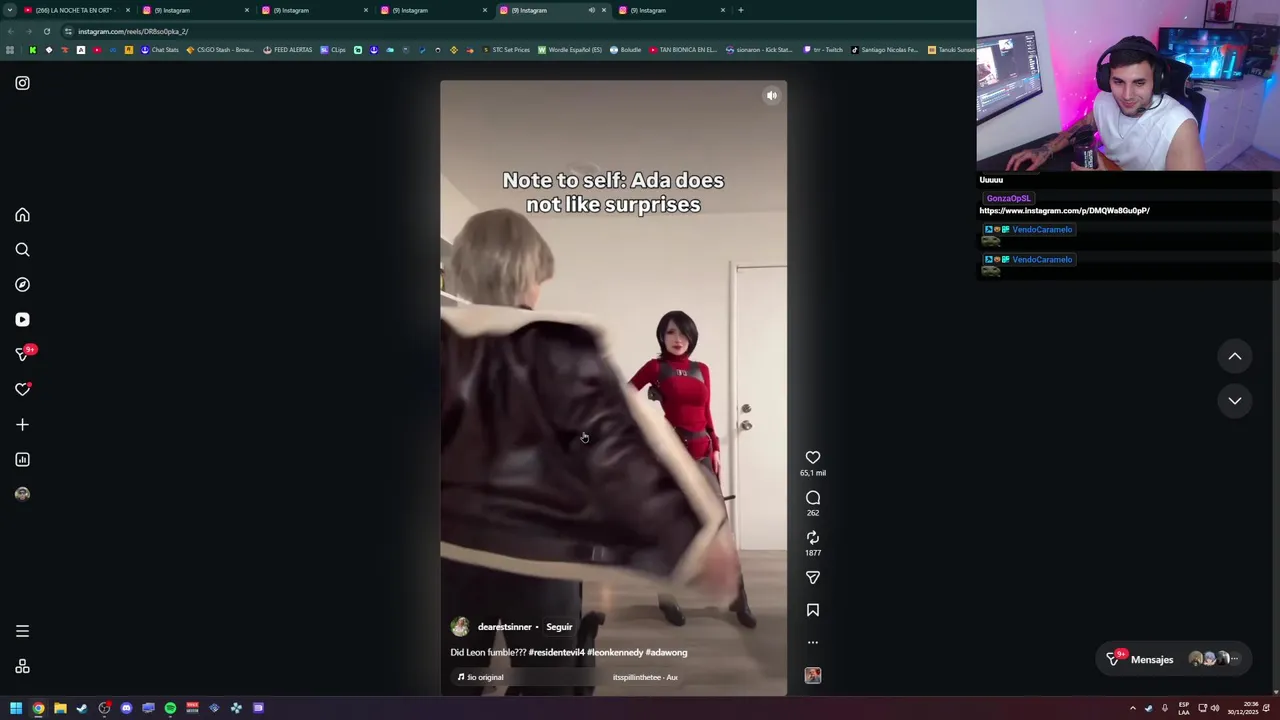Open Meta apps grid icon in sidebar
The height and width of the screenshot is (720, 1280).
coord(22,667)
